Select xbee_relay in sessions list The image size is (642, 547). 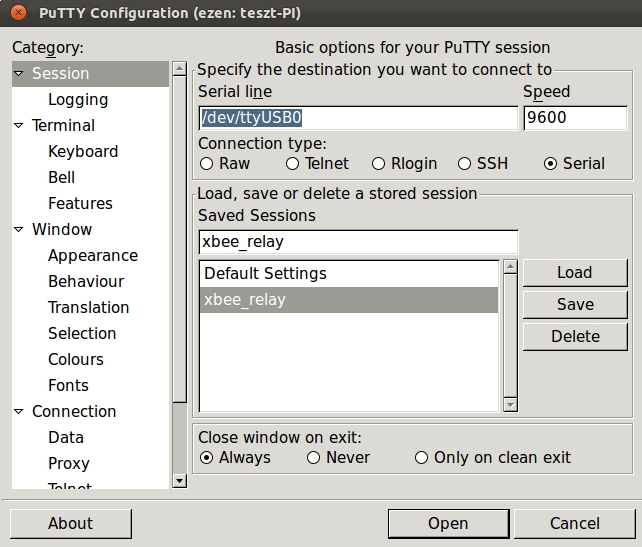[349, 300]
